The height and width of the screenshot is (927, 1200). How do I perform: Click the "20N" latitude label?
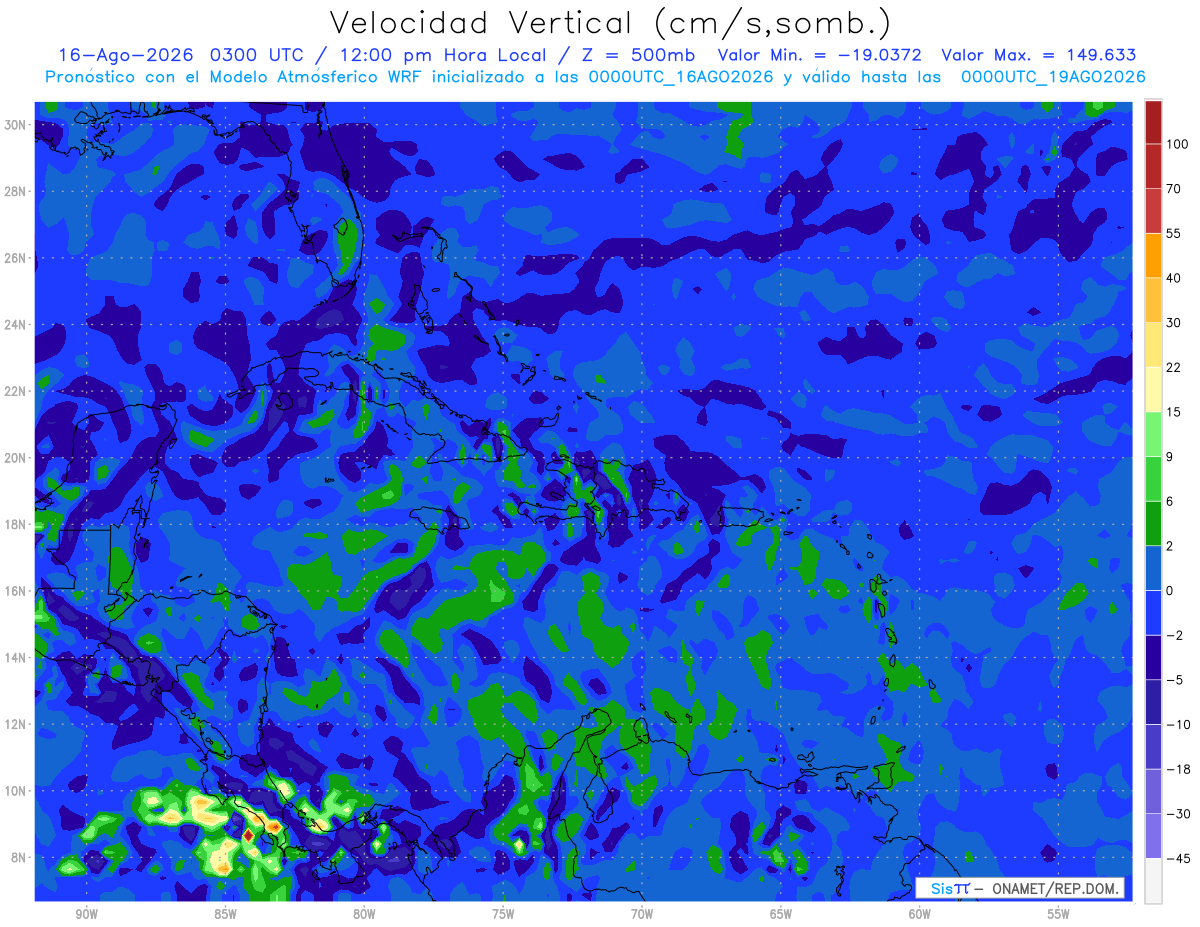click(x=17, y=458)
